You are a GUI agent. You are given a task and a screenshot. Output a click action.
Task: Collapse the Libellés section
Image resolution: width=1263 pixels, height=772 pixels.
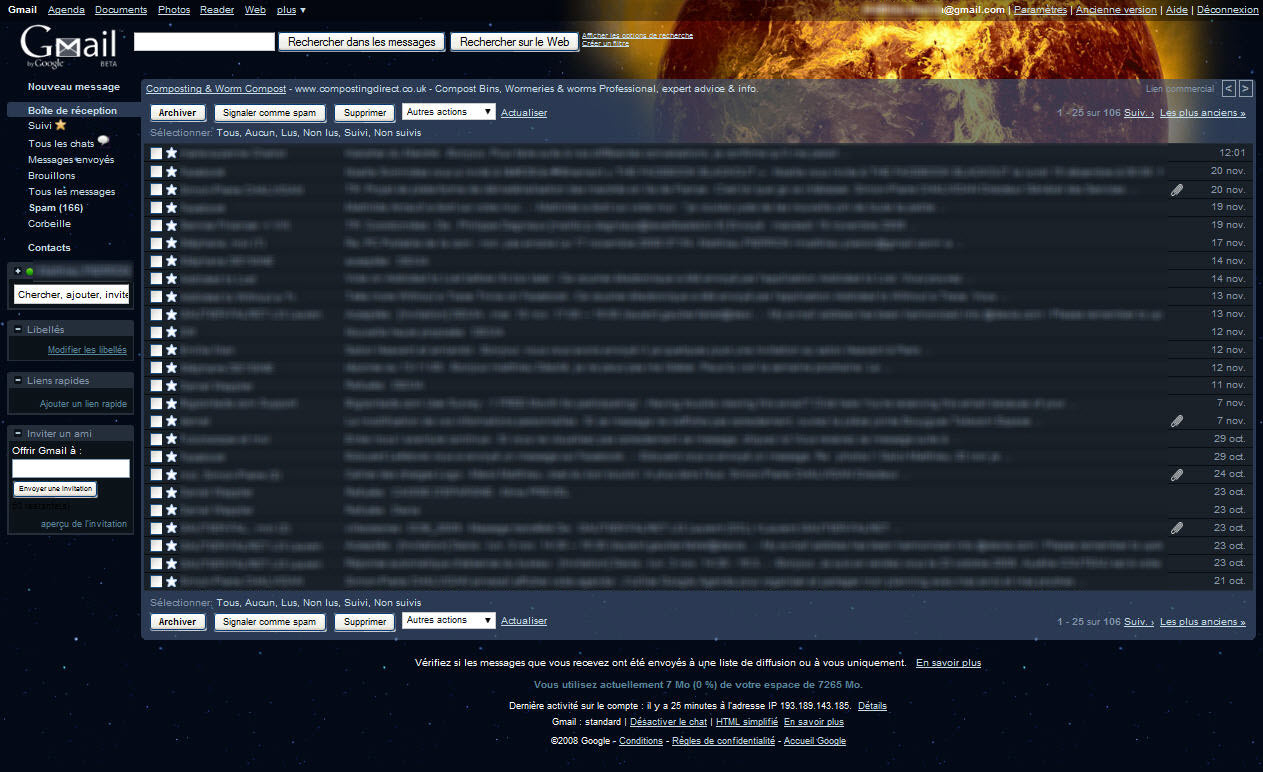click(18, 329)
